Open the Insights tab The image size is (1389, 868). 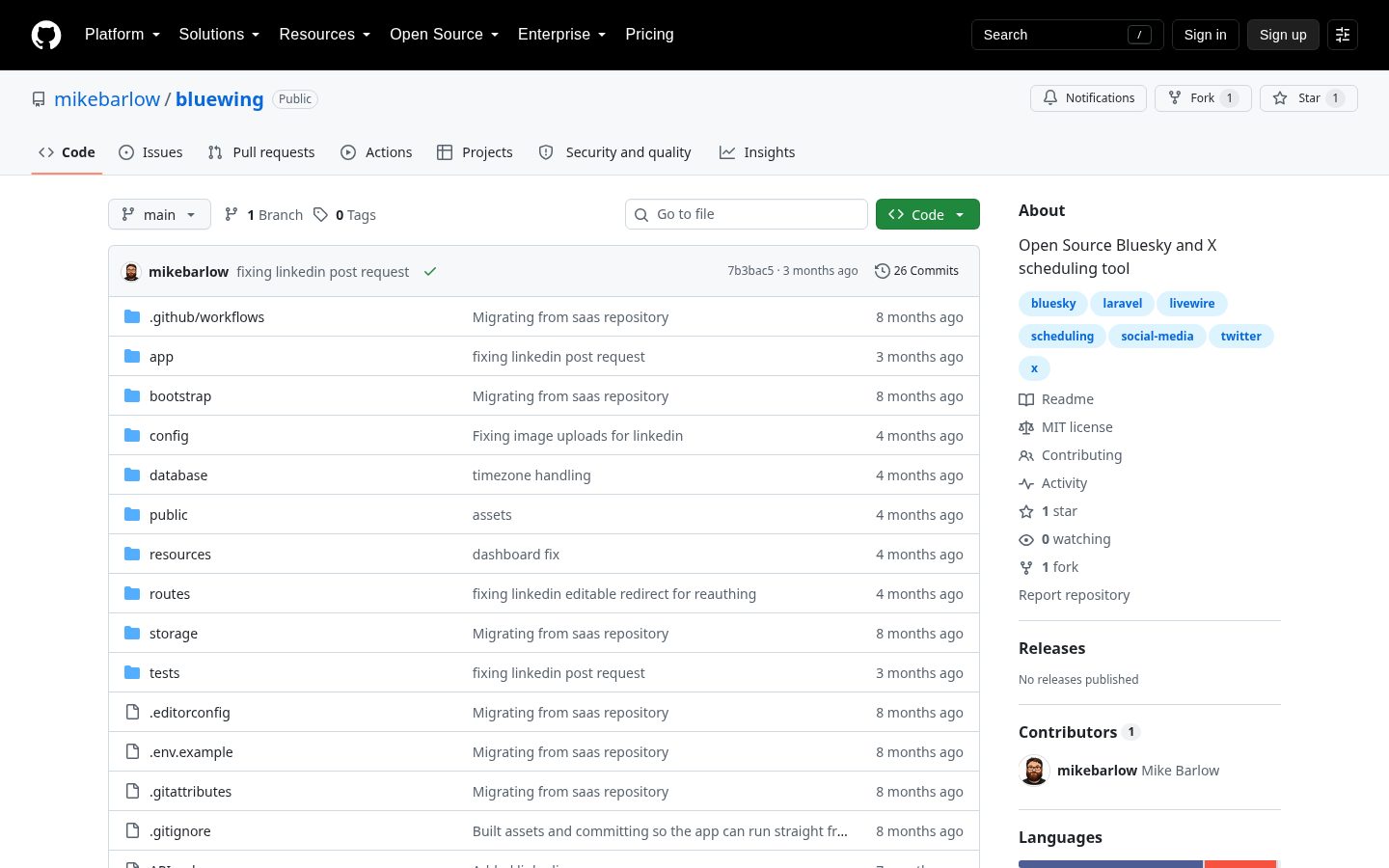point(757,152)
